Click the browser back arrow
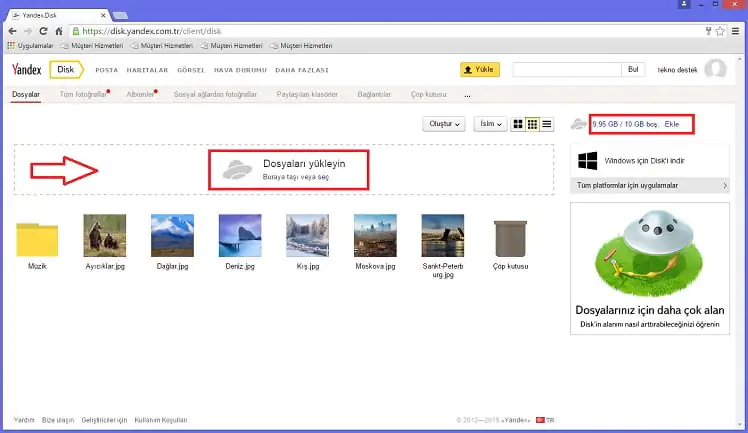Screen dimensions: 748x433 (x=12, y=31)
